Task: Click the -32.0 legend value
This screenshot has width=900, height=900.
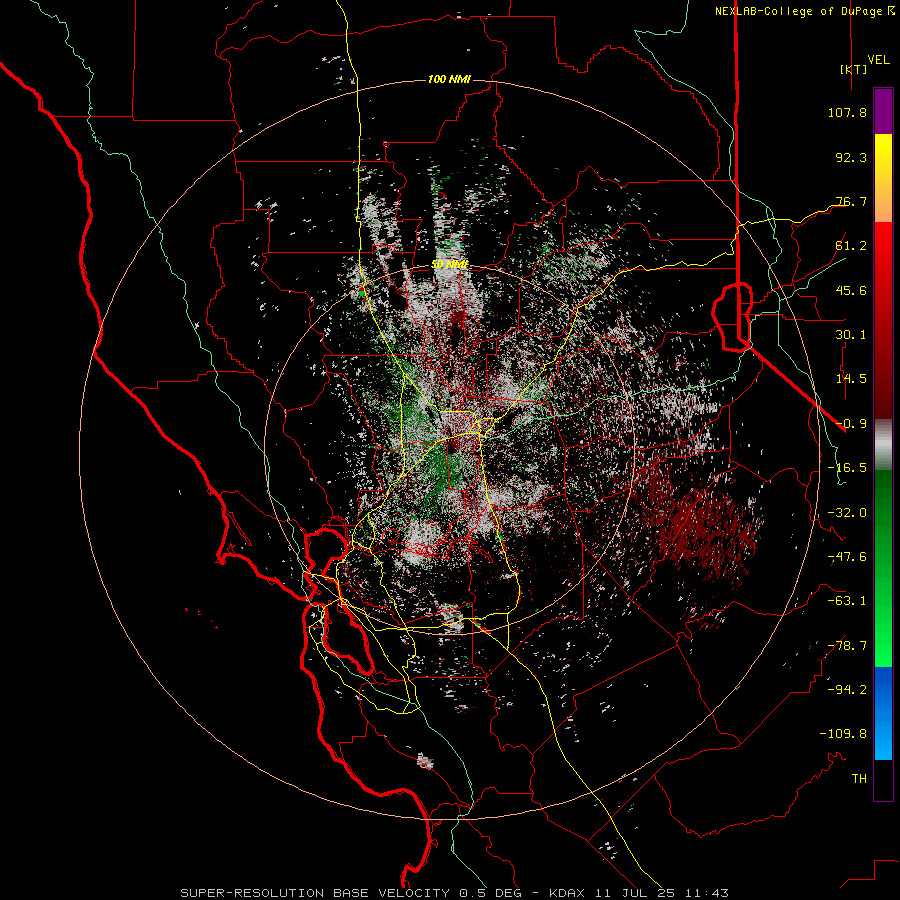Action: (x=847, y=513)
